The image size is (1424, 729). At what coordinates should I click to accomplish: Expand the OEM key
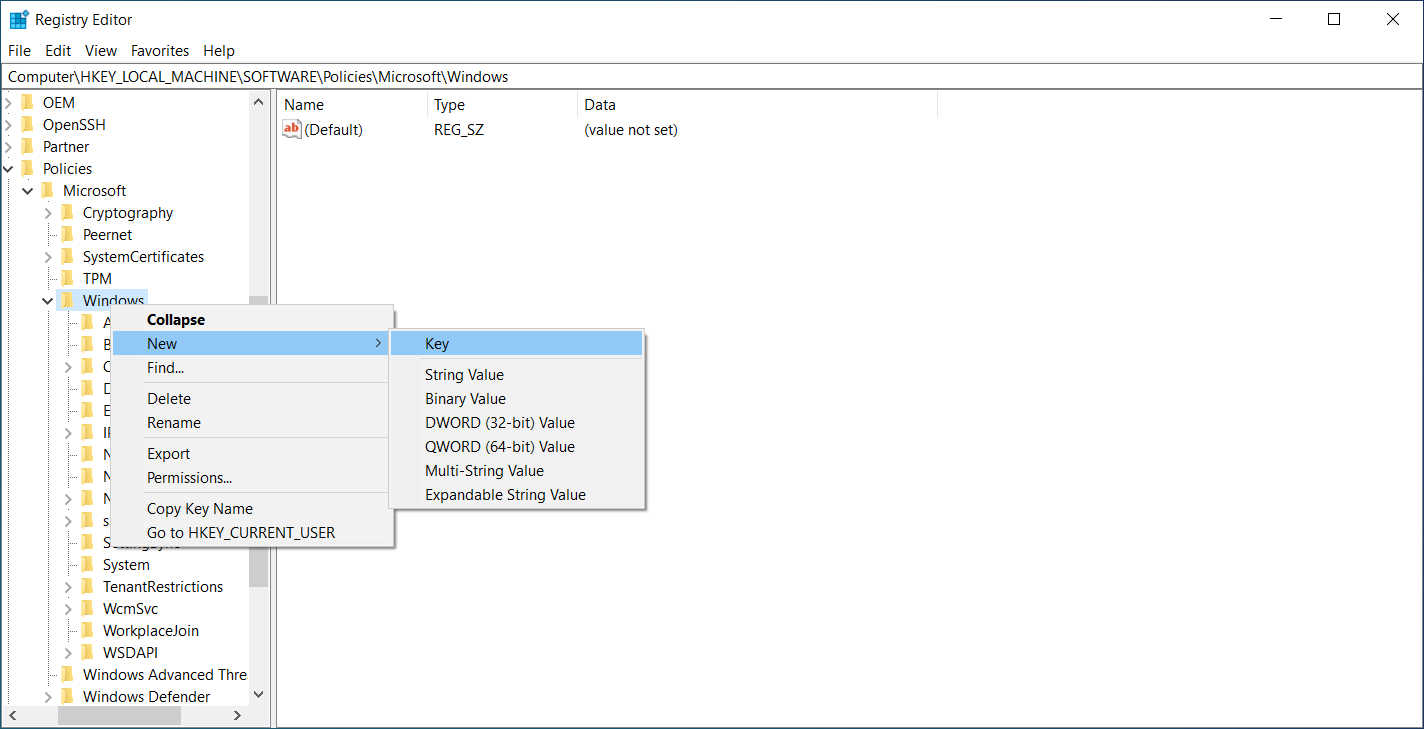[x=8, y=102]
